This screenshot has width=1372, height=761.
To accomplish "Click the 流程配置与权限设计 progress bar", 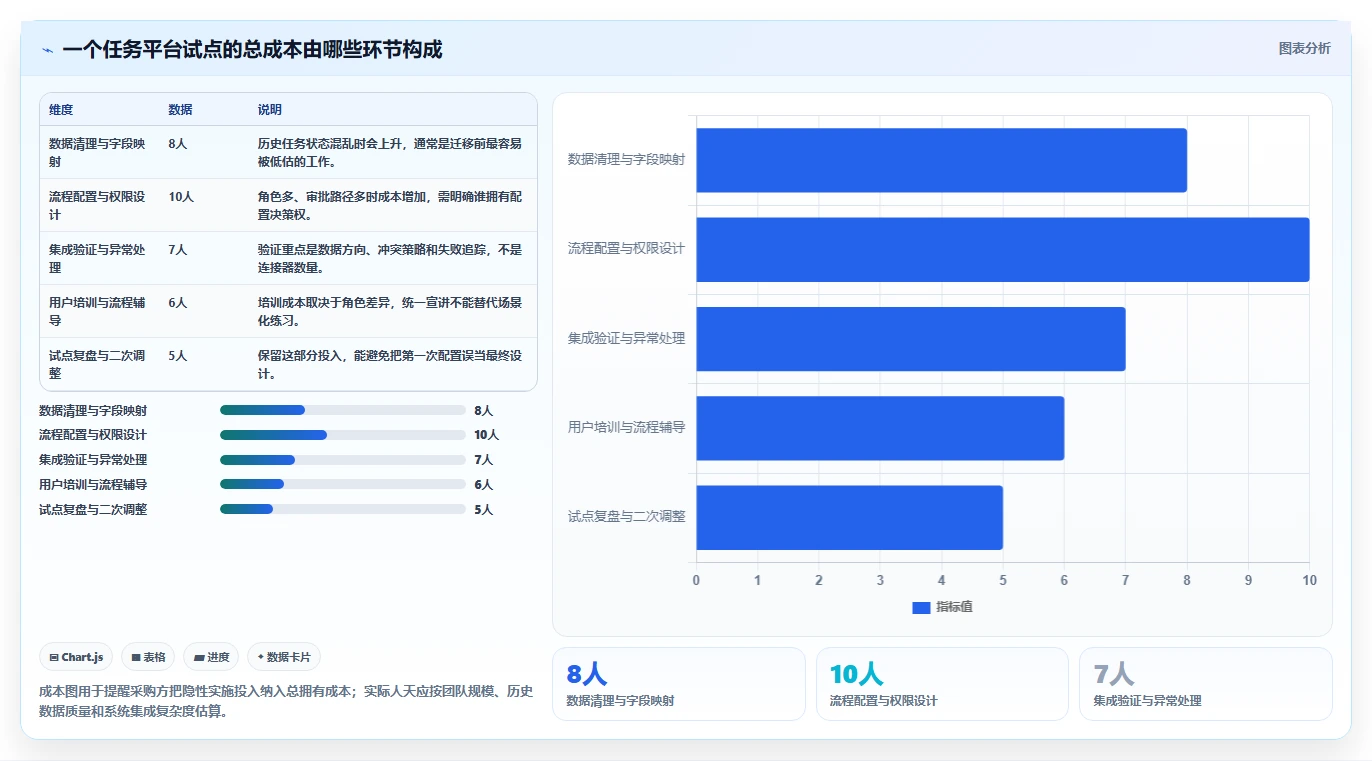I will coord(343,435).
